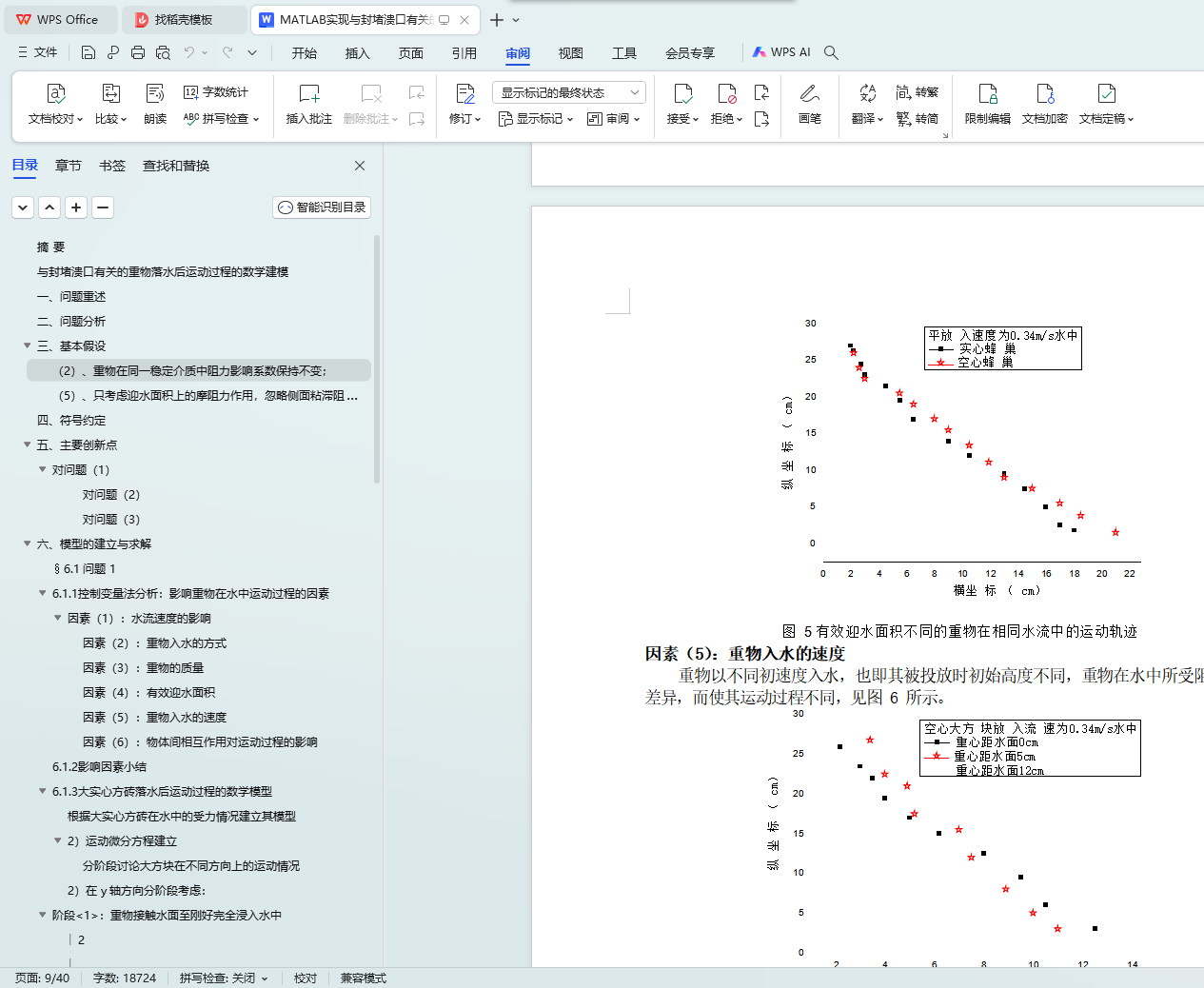This screenshot has width=1204, height=988.
Task: Click the promote heading plus button in outline
Action: [76, 207]
